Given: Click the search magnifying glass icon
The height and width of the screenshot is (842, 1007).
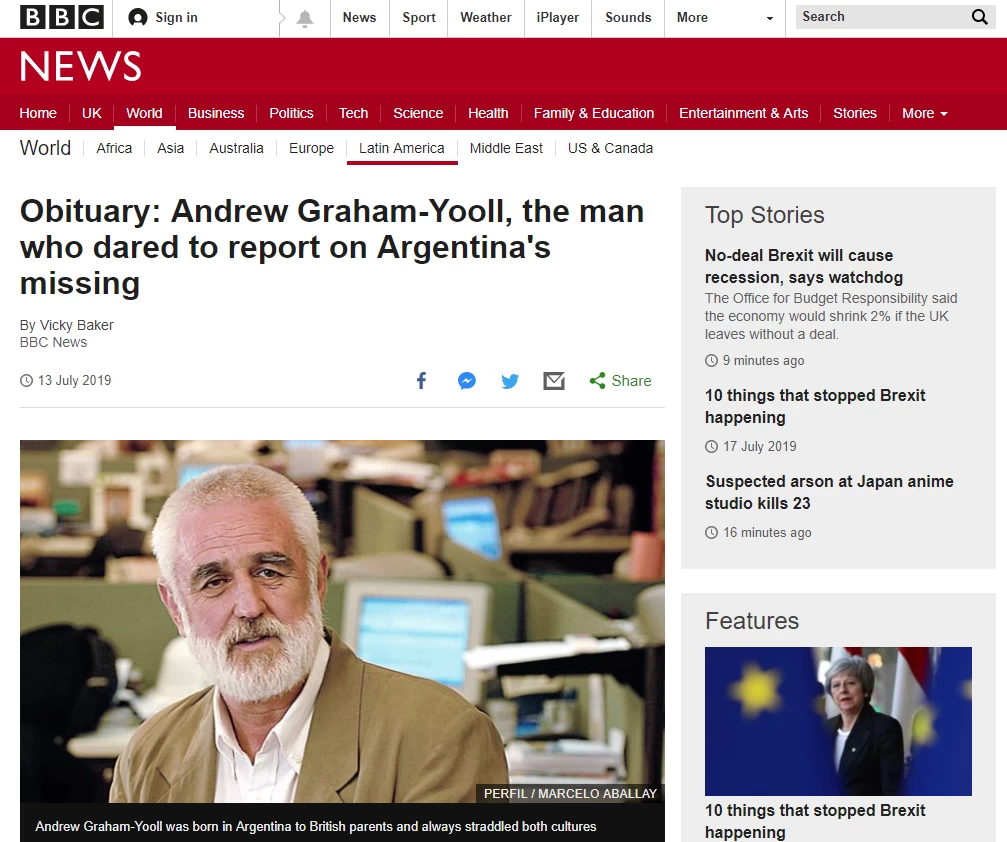Looking at the screenshot, I should [x=979, y=17].
